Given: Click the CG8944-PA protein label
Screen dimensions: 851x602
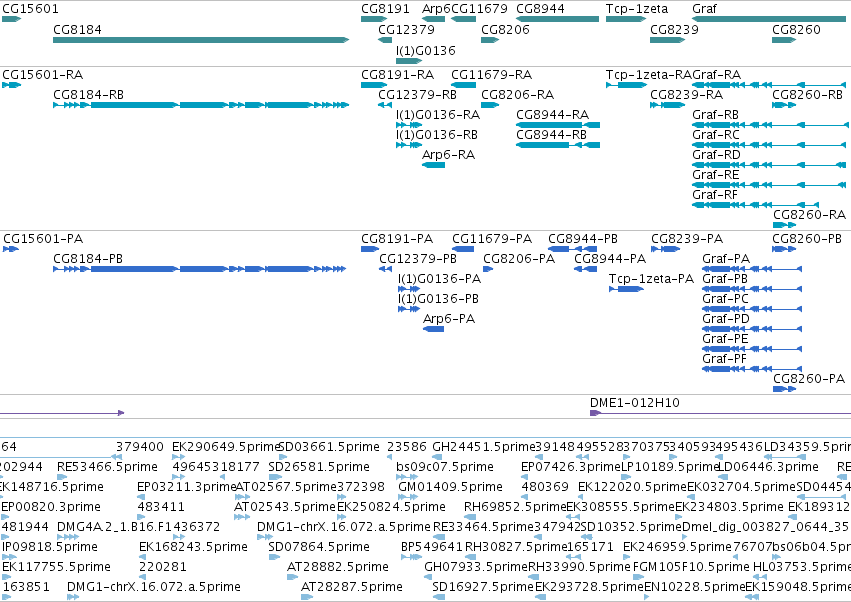Looking at the screenshot, I should point(610,258).
